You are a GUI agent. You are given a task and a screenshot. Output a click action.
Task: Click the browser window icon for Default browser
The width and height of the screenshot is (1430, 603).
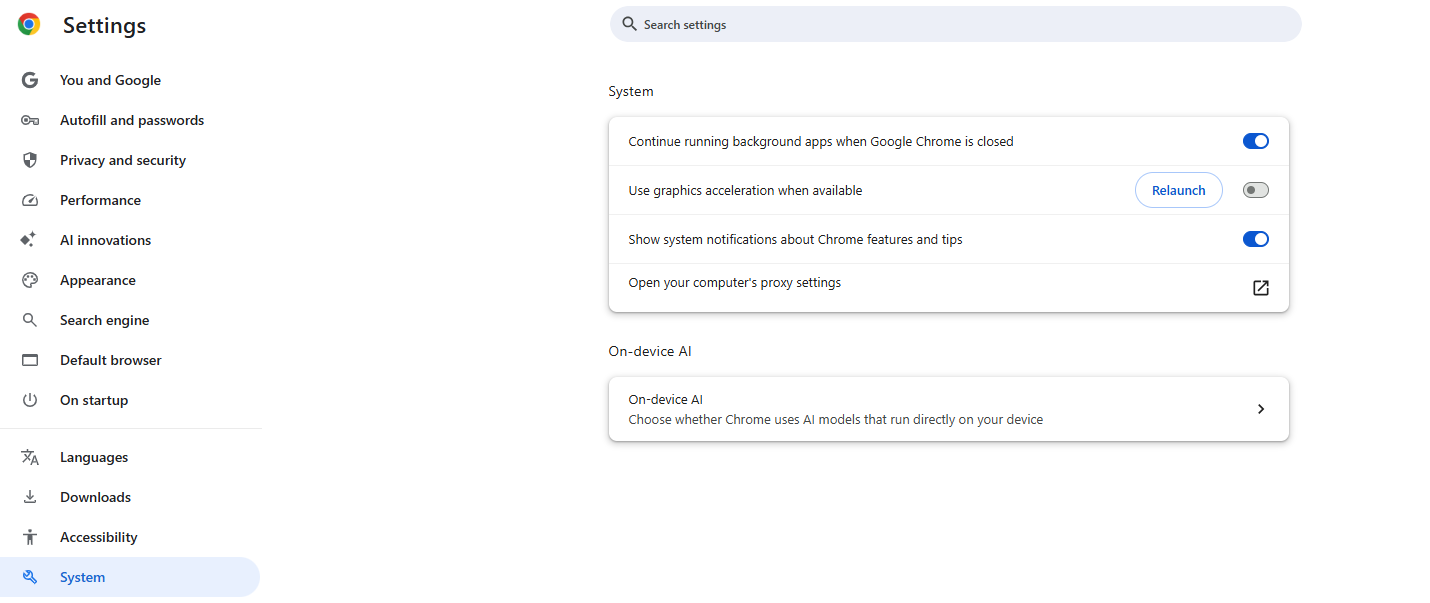coord(30,360)
